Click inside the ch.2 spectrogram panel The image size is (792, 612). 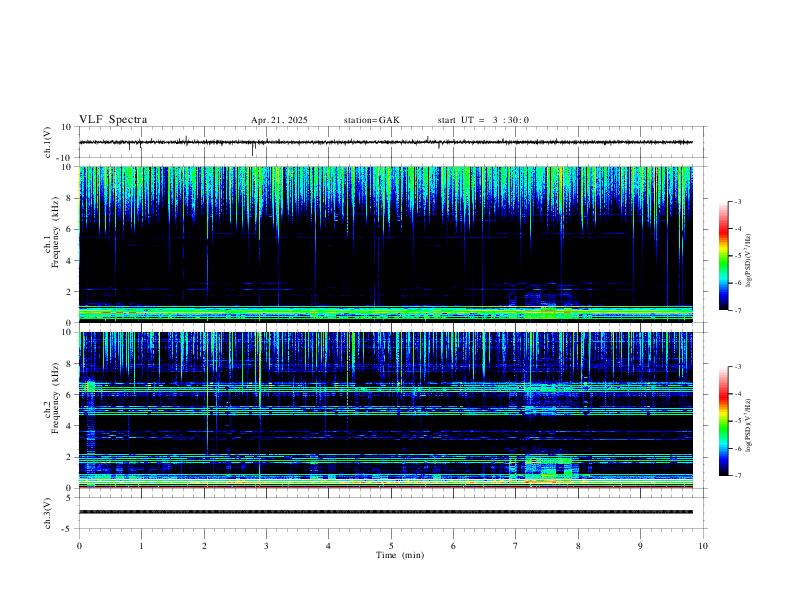click(x=385, y=410)
